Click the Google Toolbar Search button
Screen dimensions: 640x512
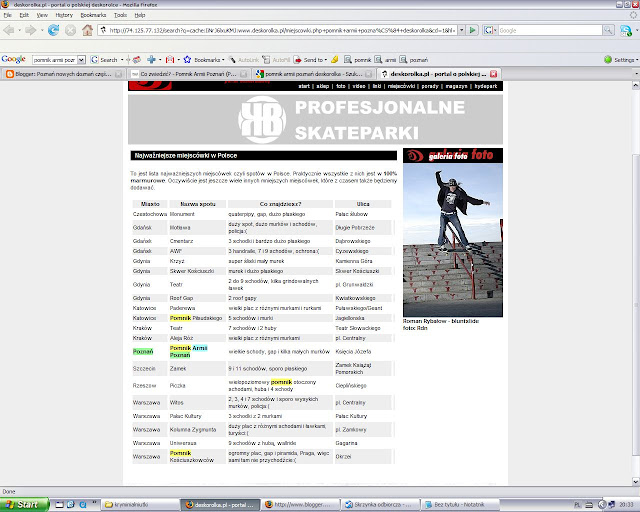(x=104, y=60)
